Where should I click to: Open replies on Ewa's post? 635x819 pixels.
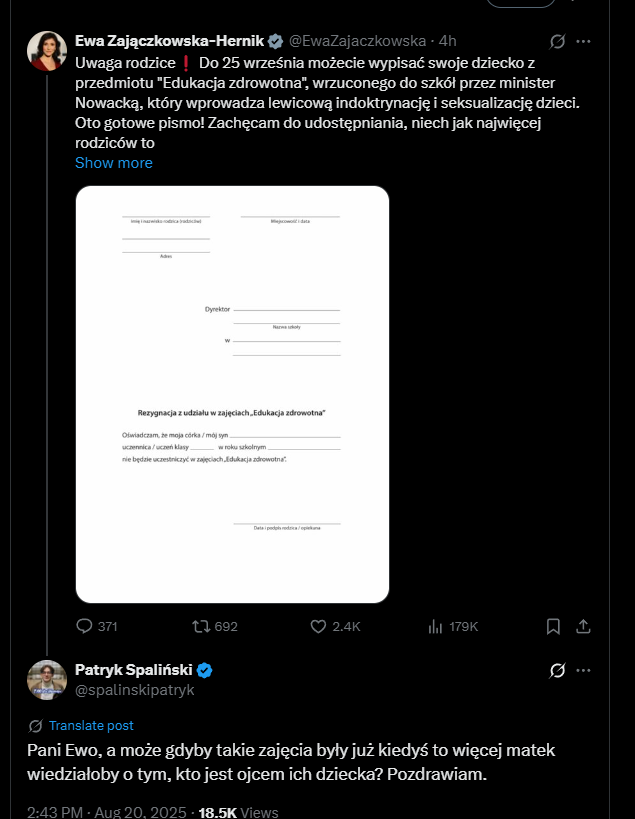click(85, 626)
